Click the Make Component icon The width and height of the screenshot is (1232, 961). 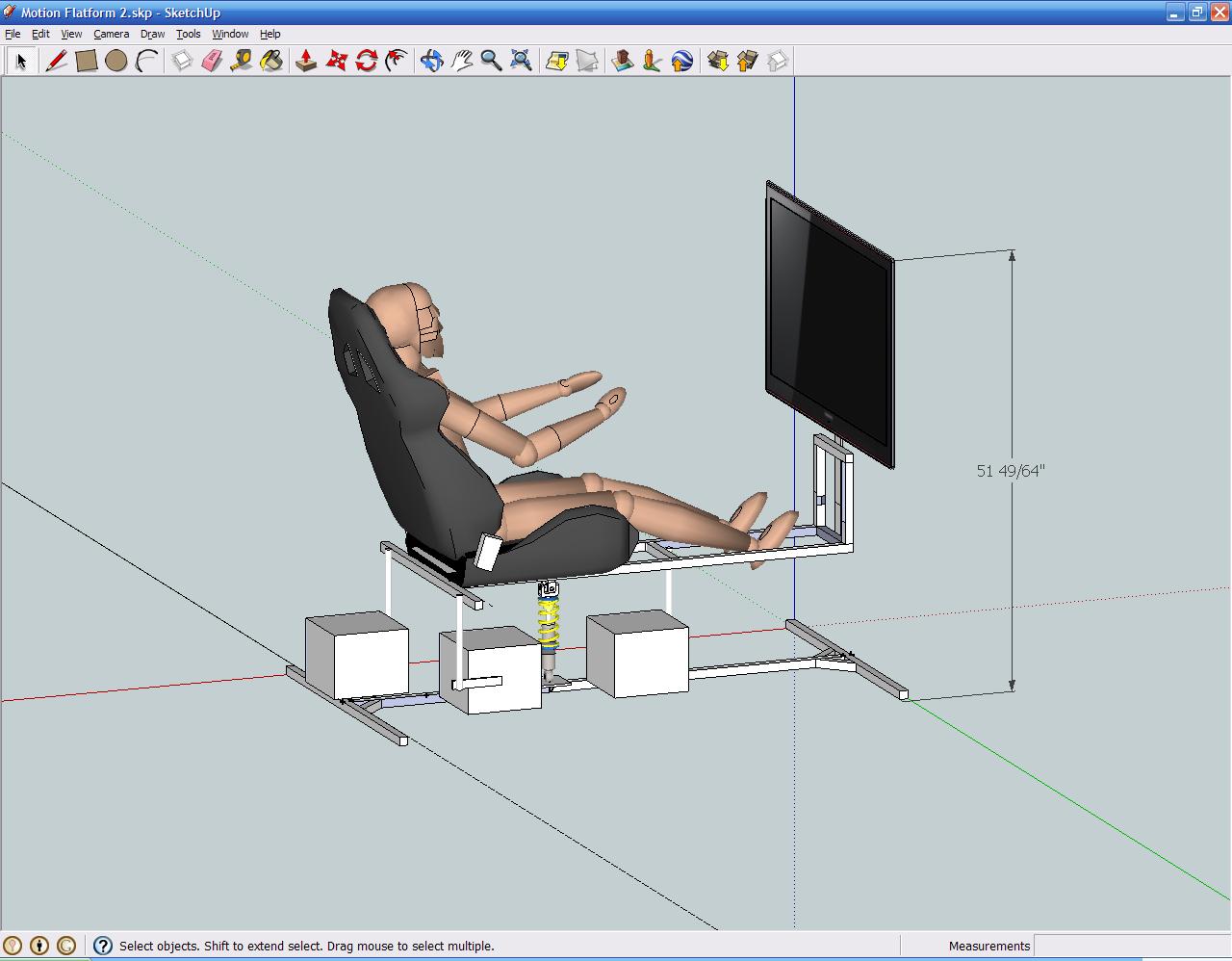click(x=182, y=61)
